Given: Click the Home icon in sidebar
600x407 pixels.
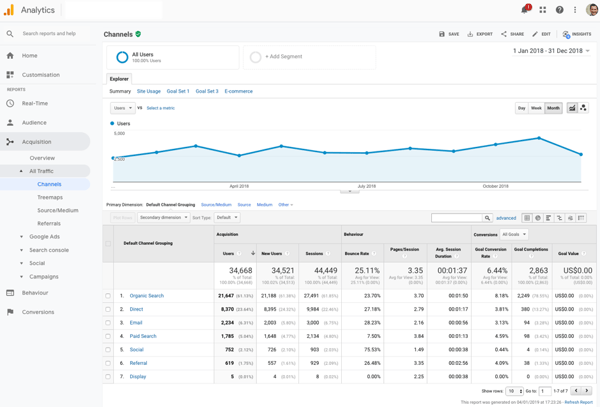Looking at the screenshot, I should pos(10,55).
